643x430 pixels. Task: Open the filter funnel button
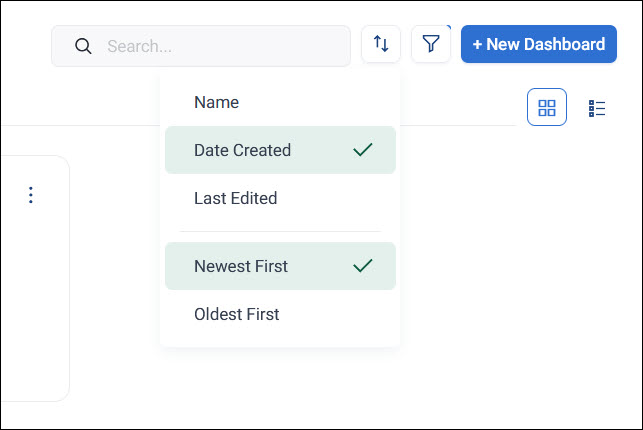click(431, 44)
